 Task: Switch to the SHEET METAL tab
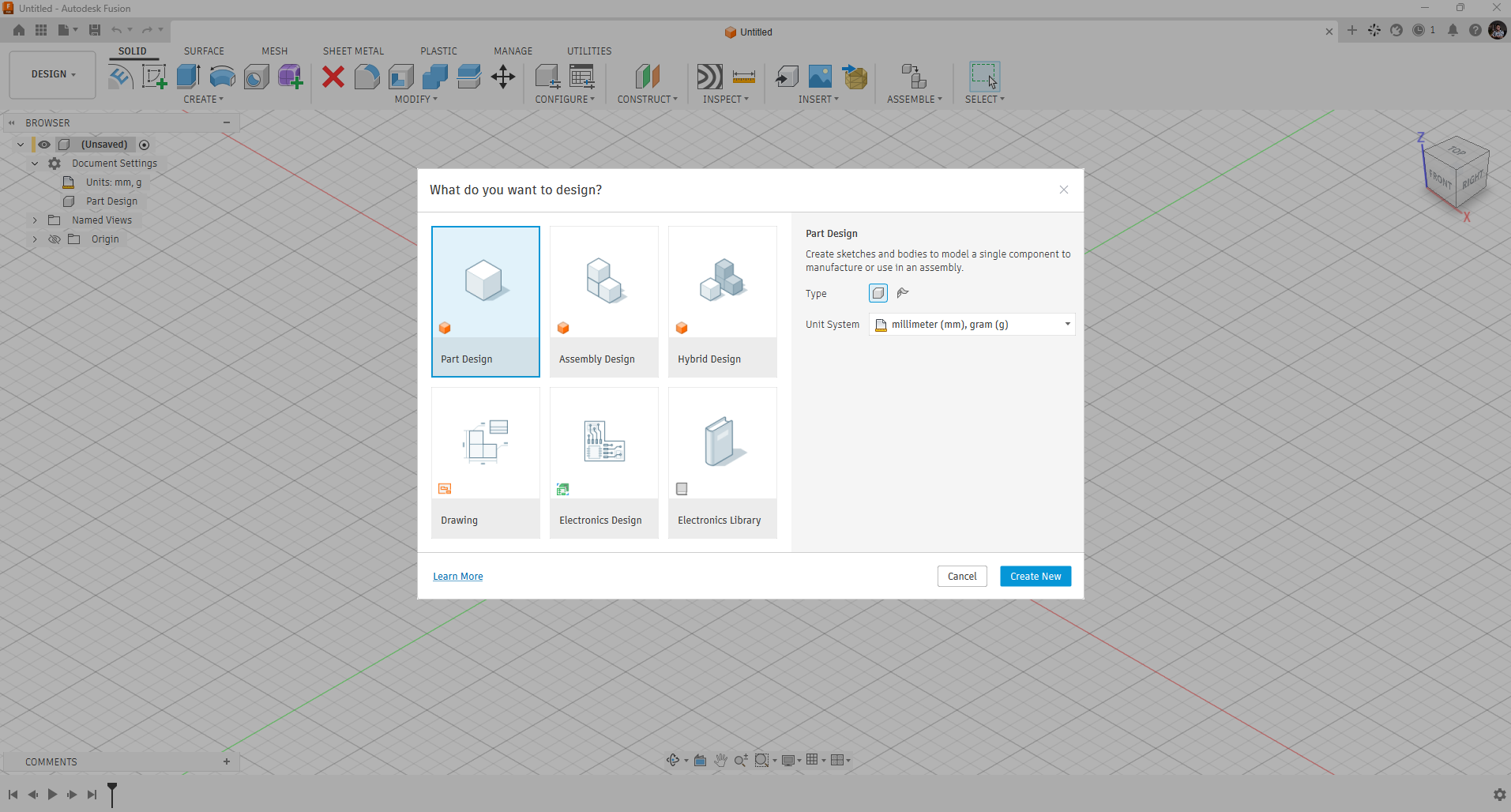pos(353,51)
